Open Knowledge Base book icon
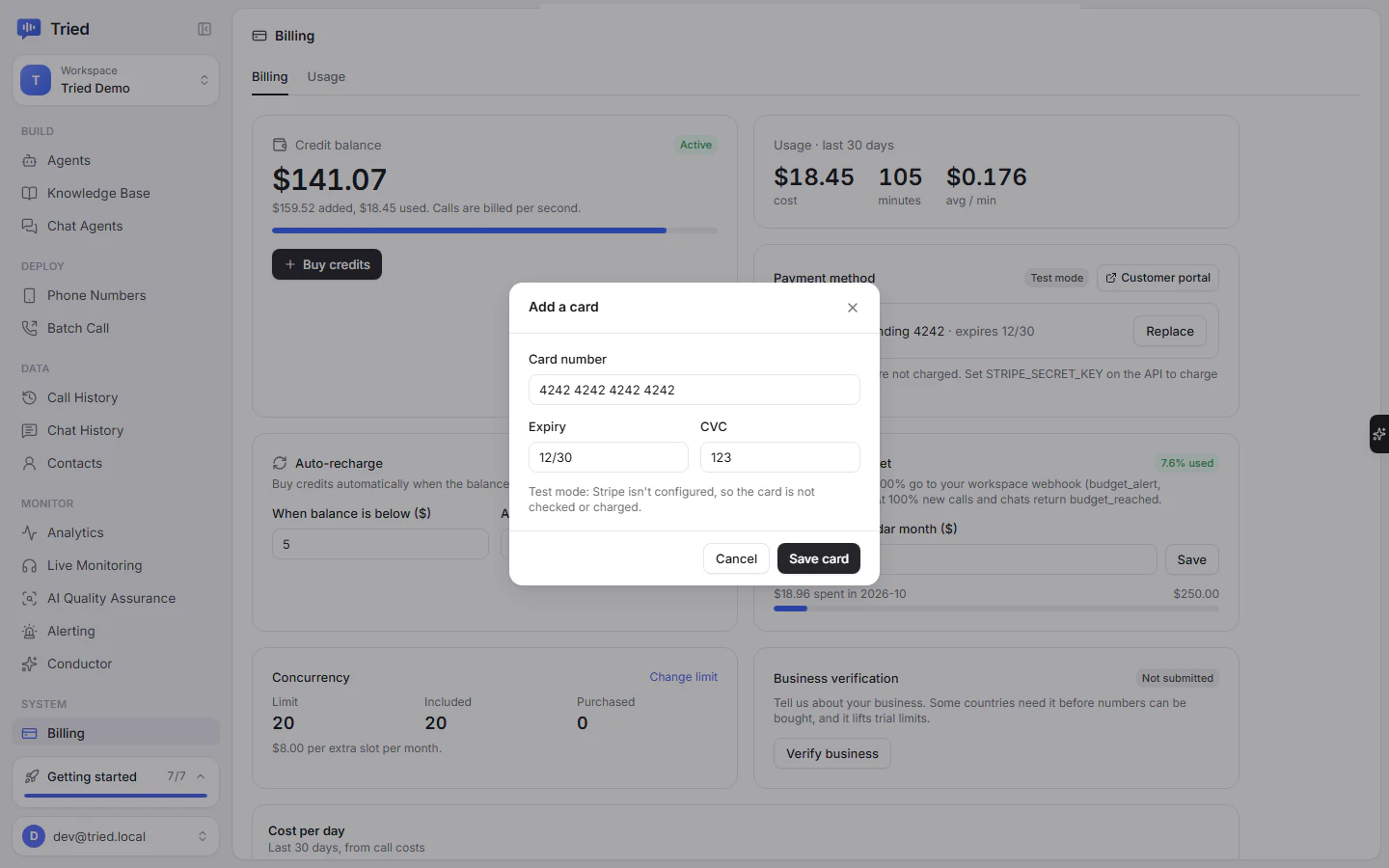 [30, 194]
